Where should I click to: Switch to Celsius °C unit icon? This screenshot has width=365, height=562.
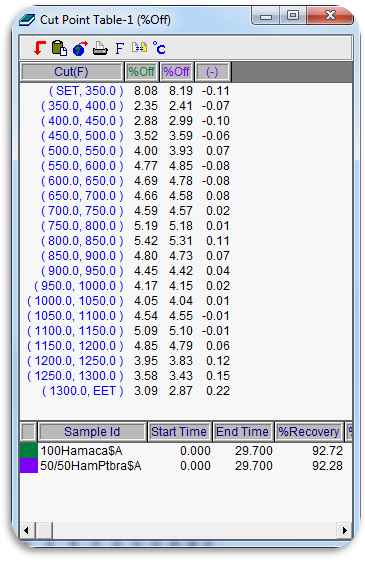point(159,48)
